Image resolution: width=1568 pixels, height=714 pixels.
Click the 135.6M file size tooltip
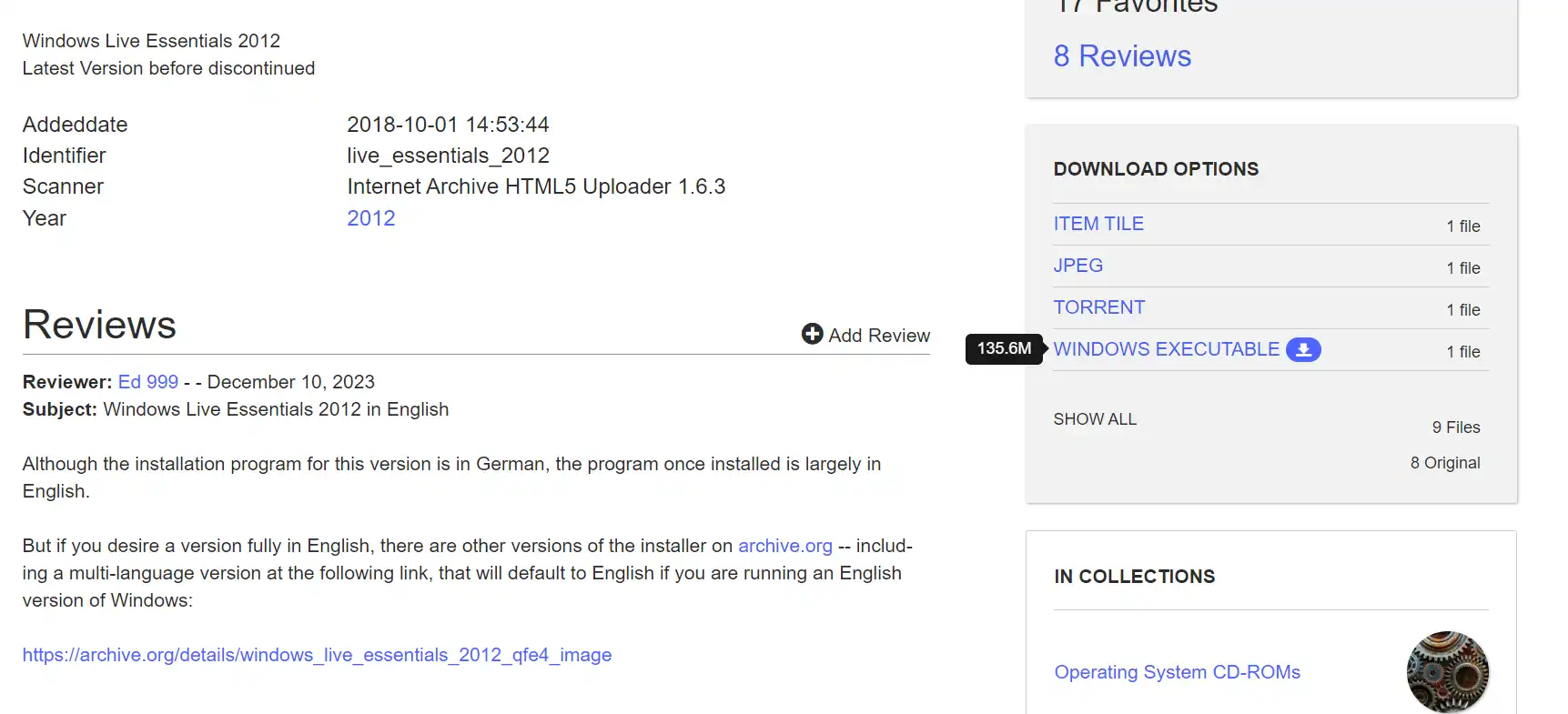[1004, 348]
